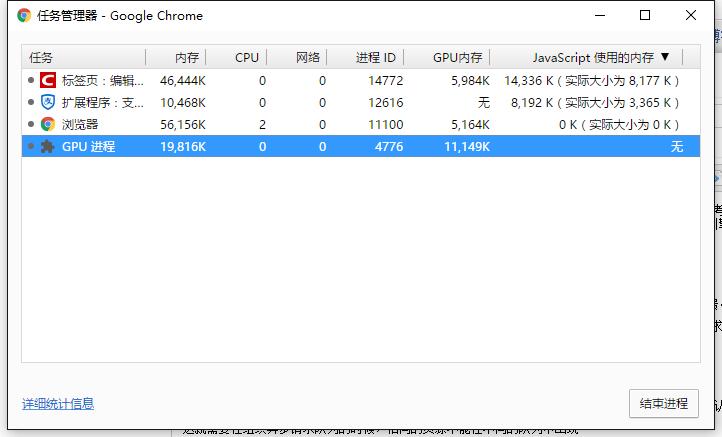The image size is (722, 437).
Task: Sort by 内存 column header
Action: [187, 58]
